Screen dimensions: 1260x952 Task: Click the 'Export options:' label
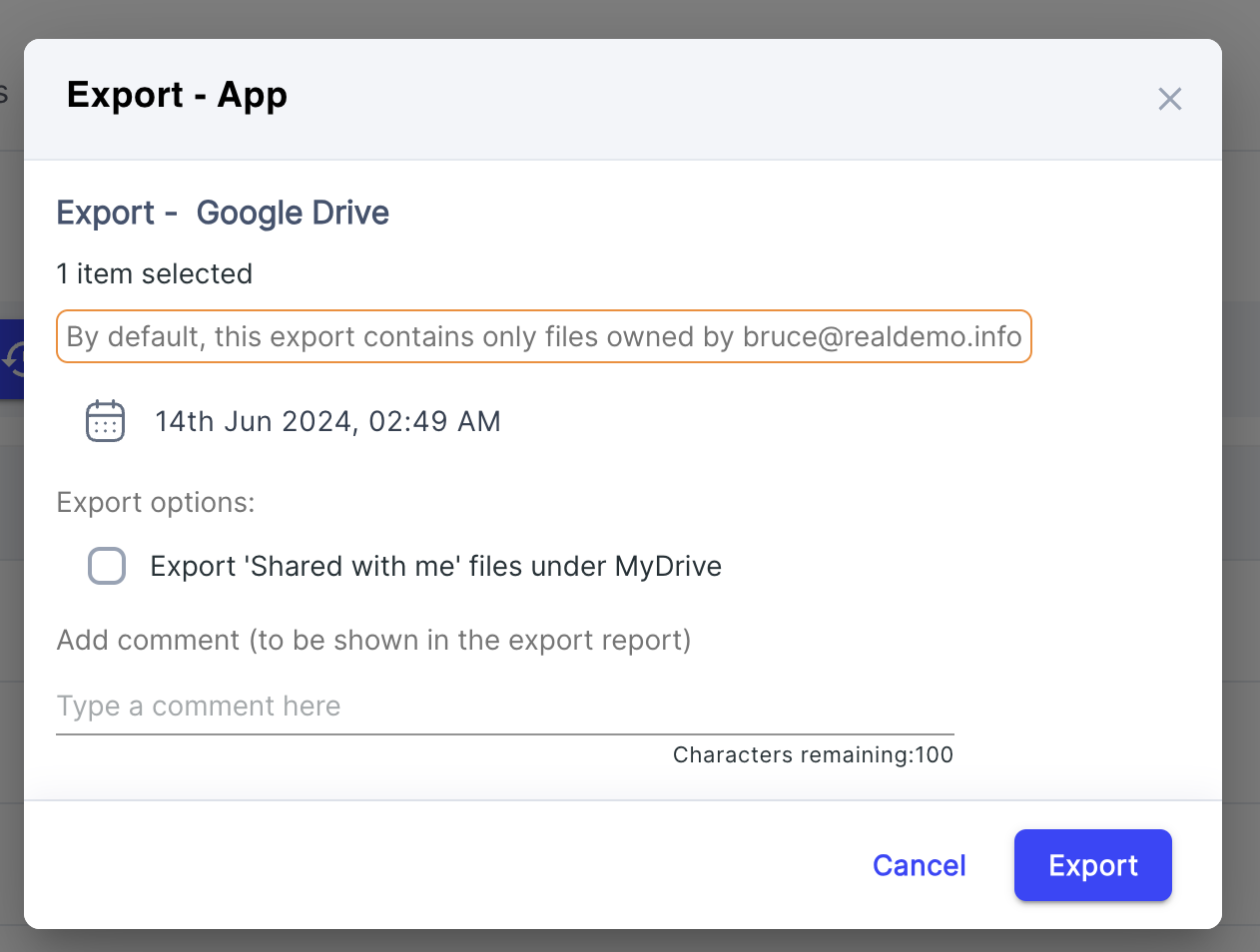click(156, 502)
